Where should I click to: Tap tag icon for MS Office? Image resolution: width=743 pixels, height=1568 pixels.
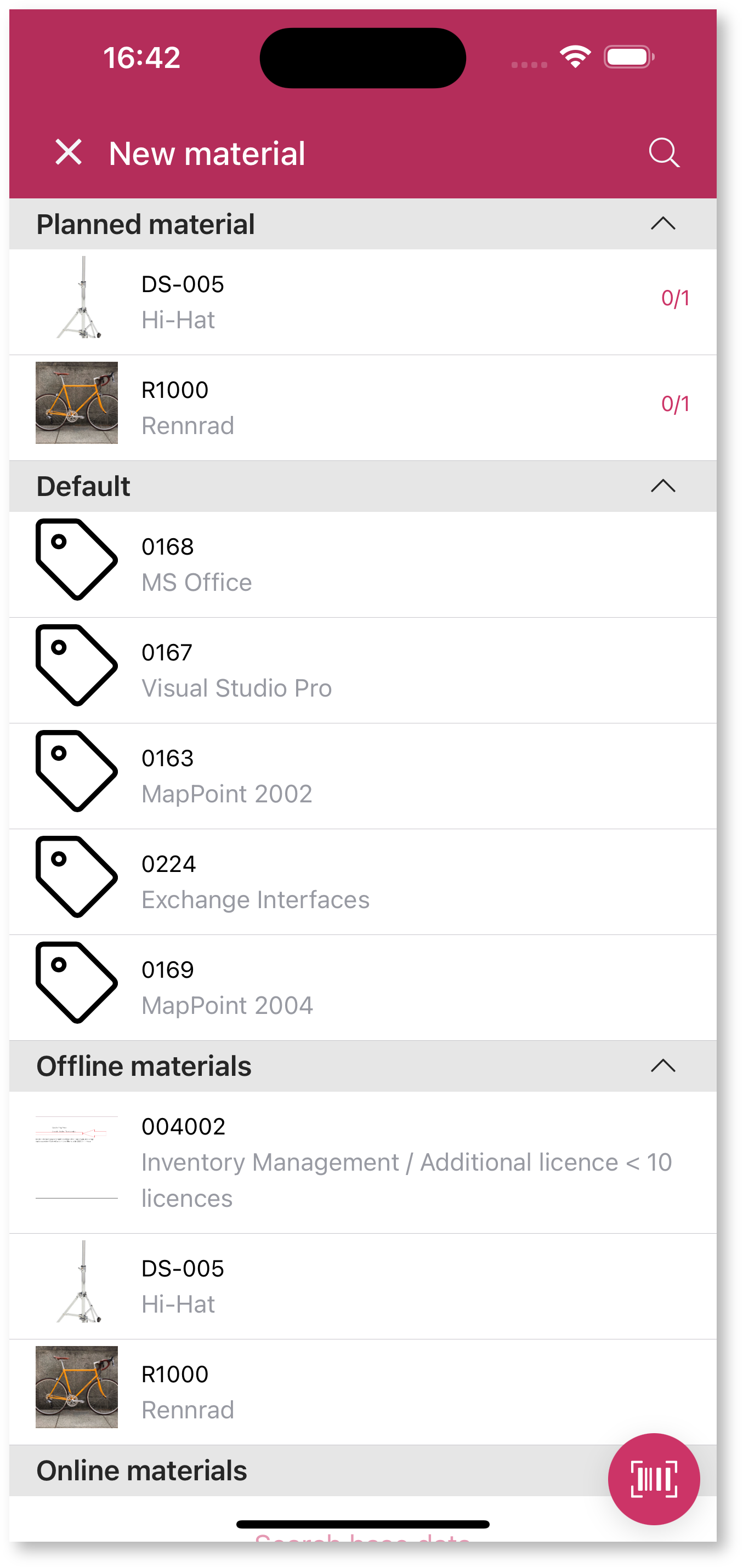click(76, 560)
